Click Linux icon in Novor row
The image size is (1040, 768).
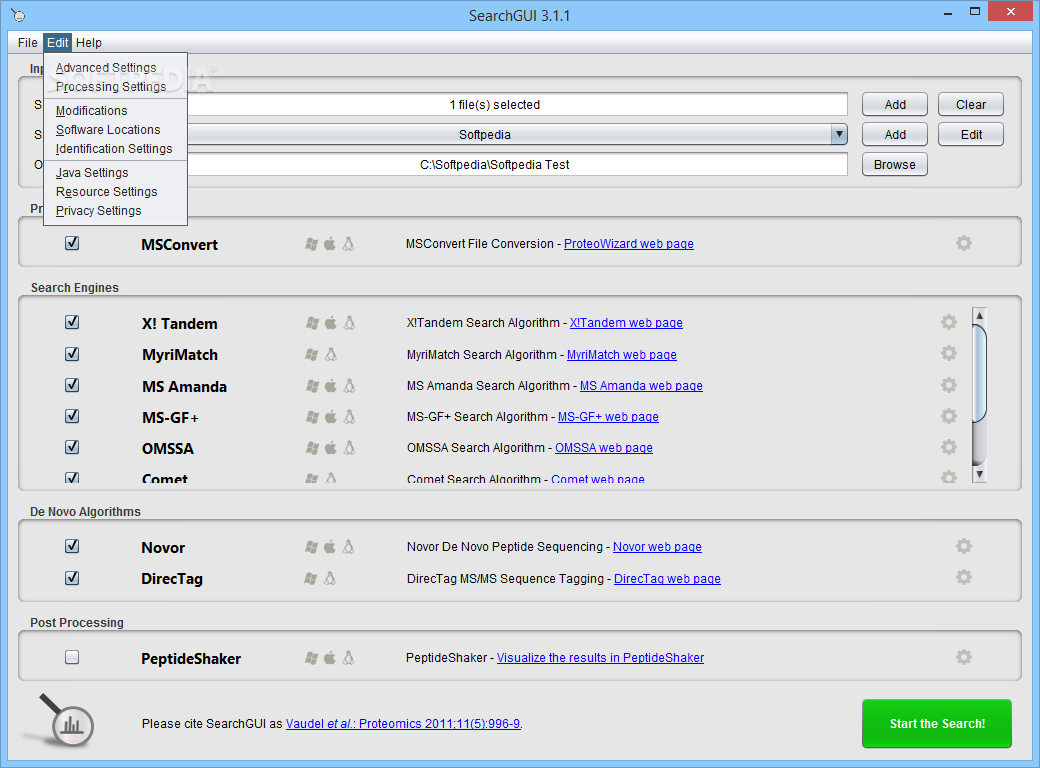348,547
